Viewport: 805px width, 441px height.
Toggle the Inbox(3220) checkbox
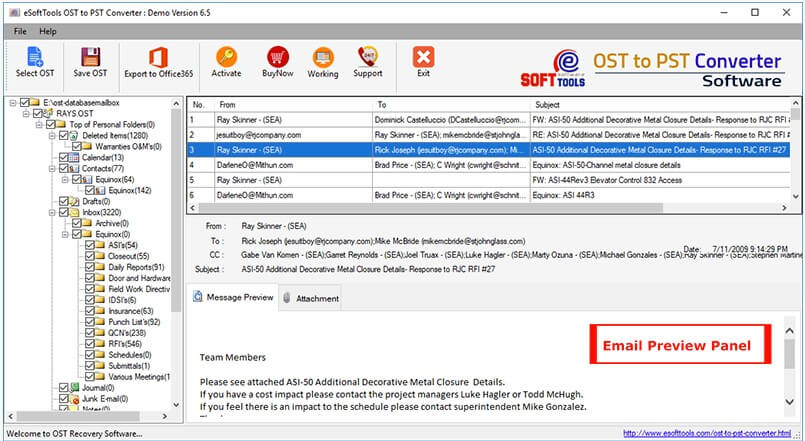click(x=63, y=212)
